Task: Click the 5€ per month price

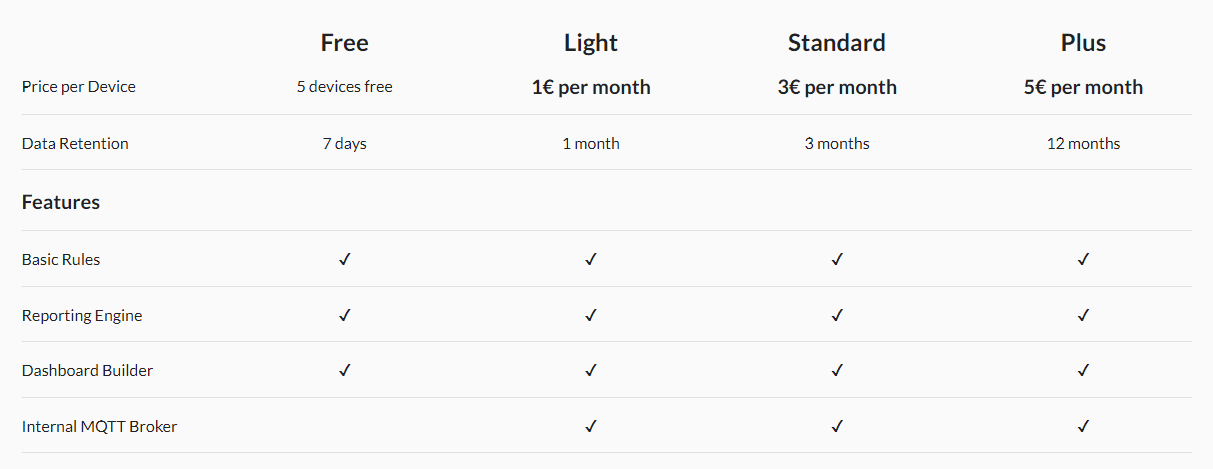Action: coord(1083,87)
